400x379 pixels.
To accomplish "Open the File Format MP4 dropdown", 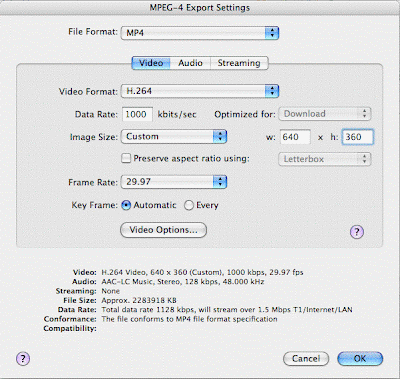I will point(200,33).
